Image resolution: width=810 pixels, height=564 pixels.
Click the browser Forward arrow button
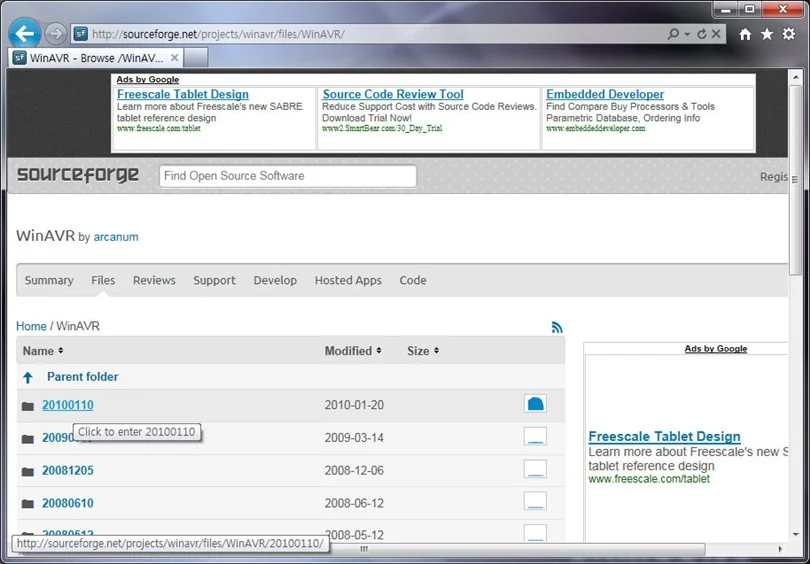click(55, 35)
